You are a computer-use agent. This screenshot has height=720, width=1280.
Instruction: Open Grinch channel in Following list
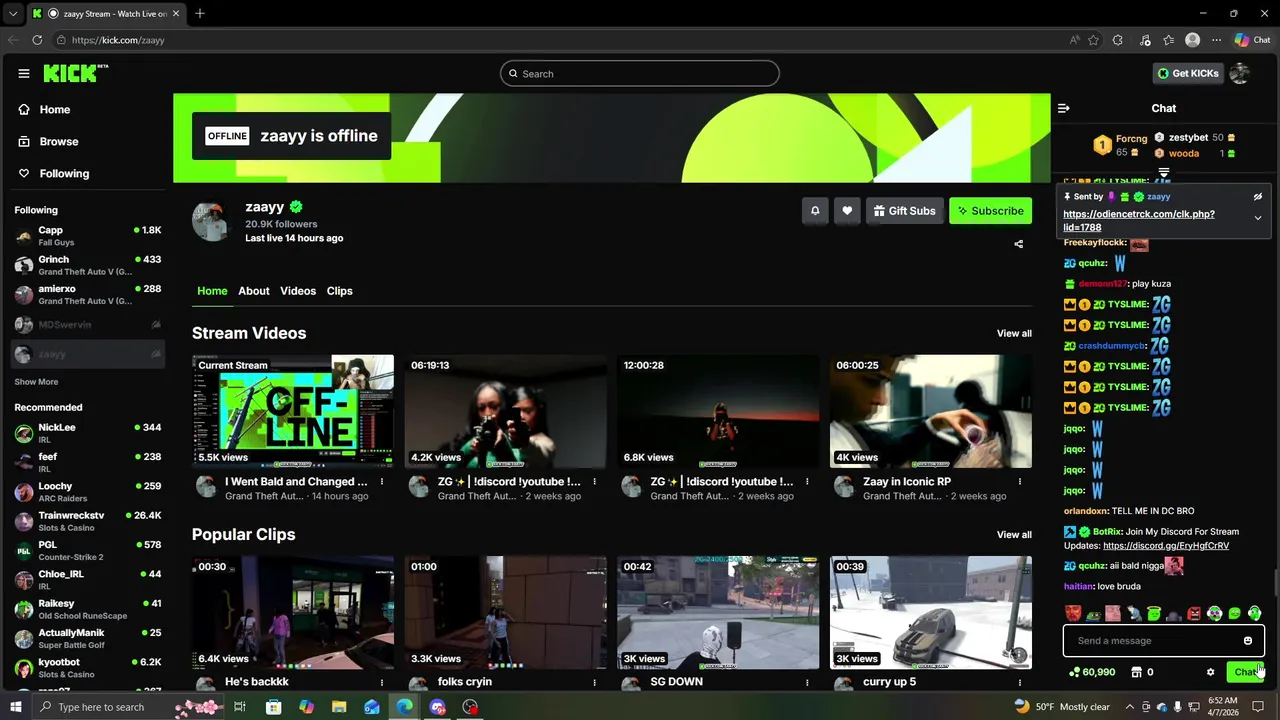pyautogui.click(x=87, y=265)
